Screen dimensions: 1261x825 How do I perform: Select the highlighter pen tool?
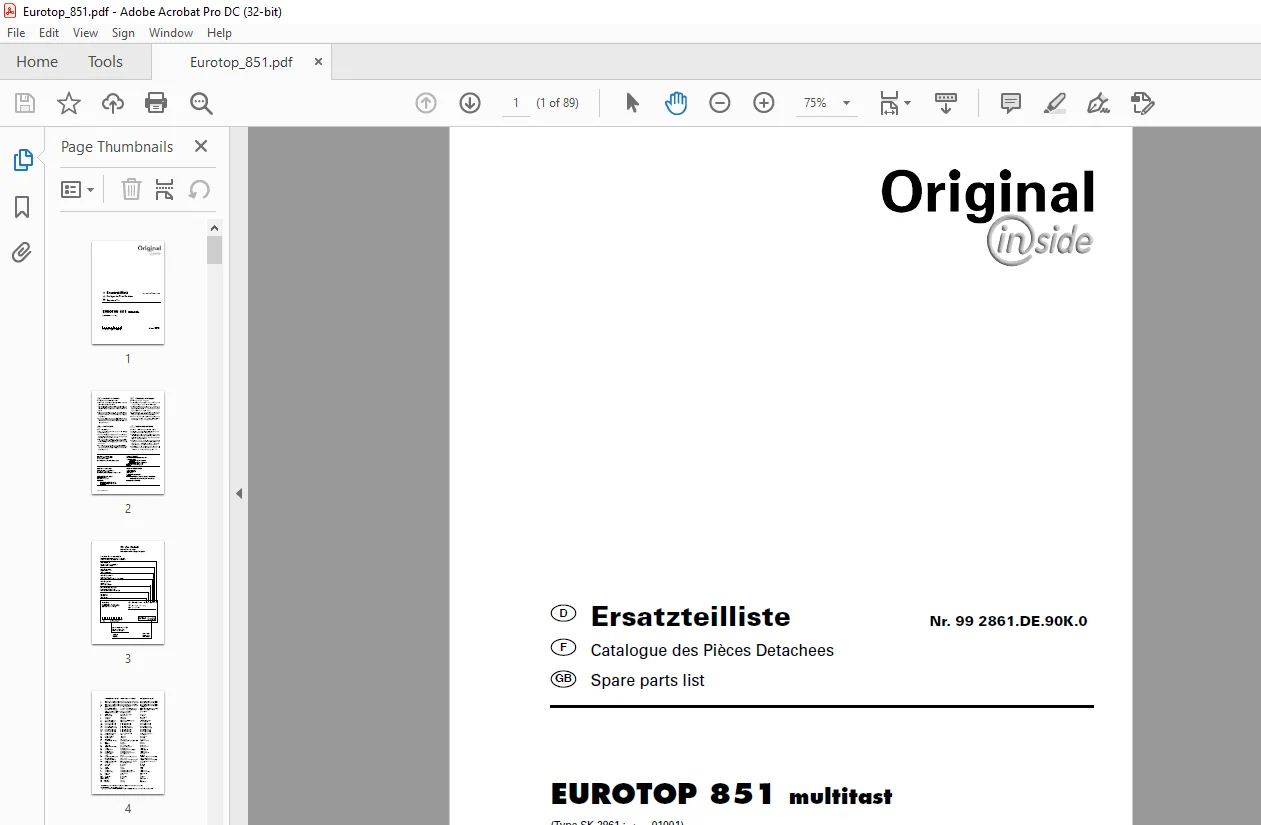pos(1055,103)
